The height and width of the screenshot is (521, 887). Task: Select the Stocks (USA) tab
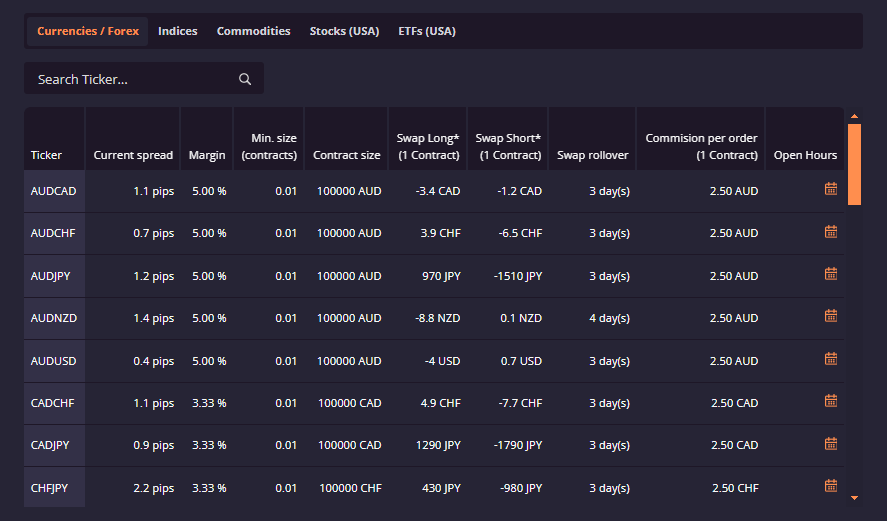tap(344, 31)
